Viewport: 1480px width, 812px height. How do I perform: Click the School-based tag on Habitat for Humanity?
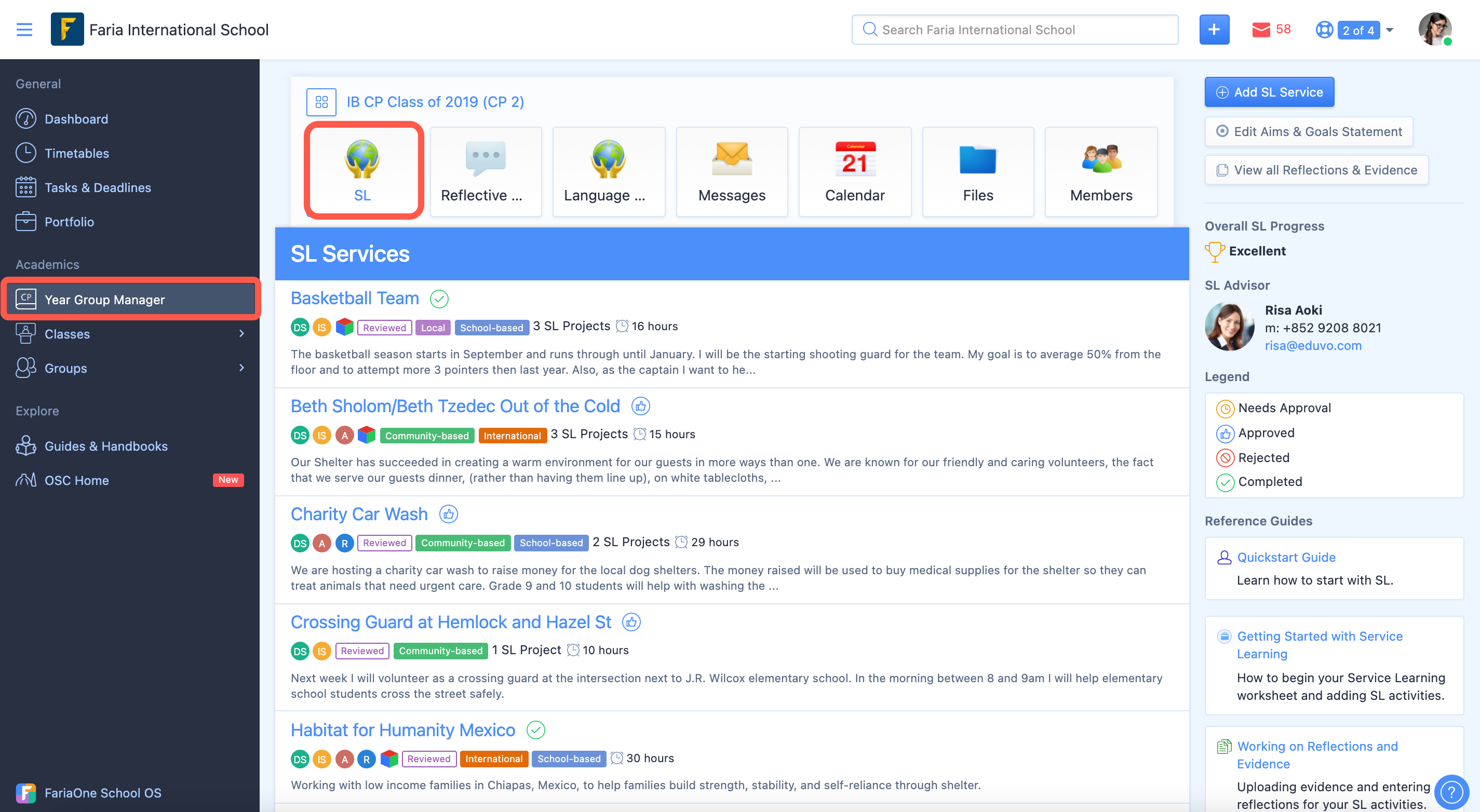tap(569, 759)
